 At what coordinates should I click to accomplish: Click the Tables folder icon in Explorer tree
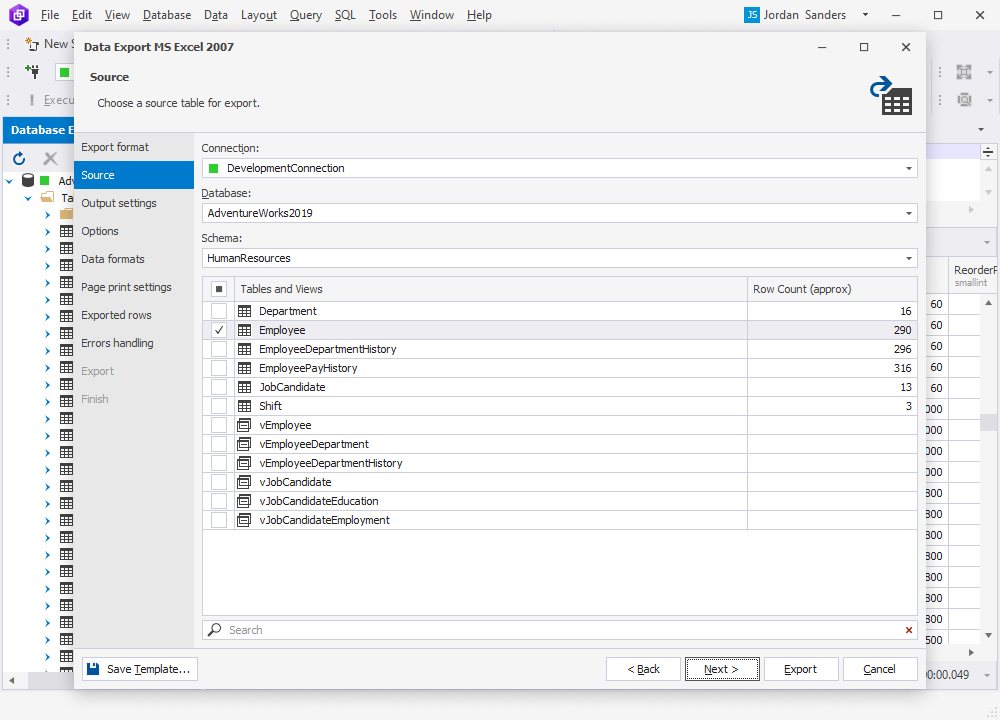coord(47,198)
